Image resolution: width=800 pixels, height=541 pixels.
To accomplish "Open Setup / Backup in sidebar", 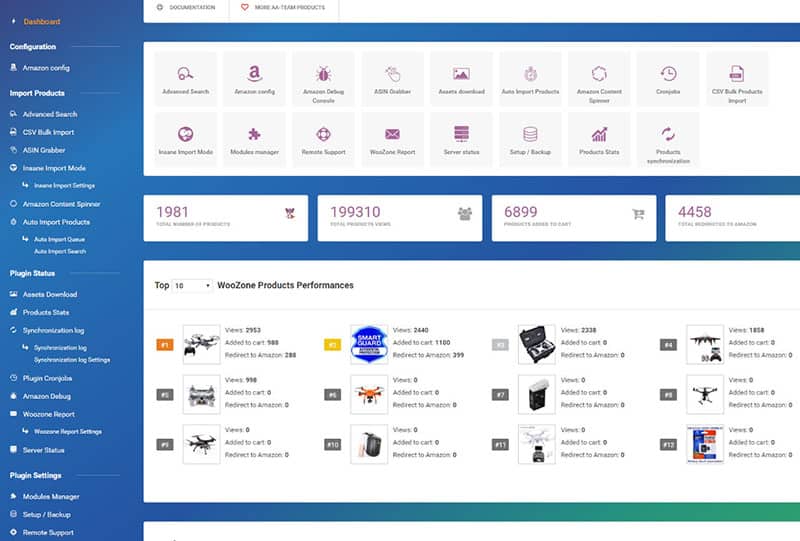I will (46, 514).
